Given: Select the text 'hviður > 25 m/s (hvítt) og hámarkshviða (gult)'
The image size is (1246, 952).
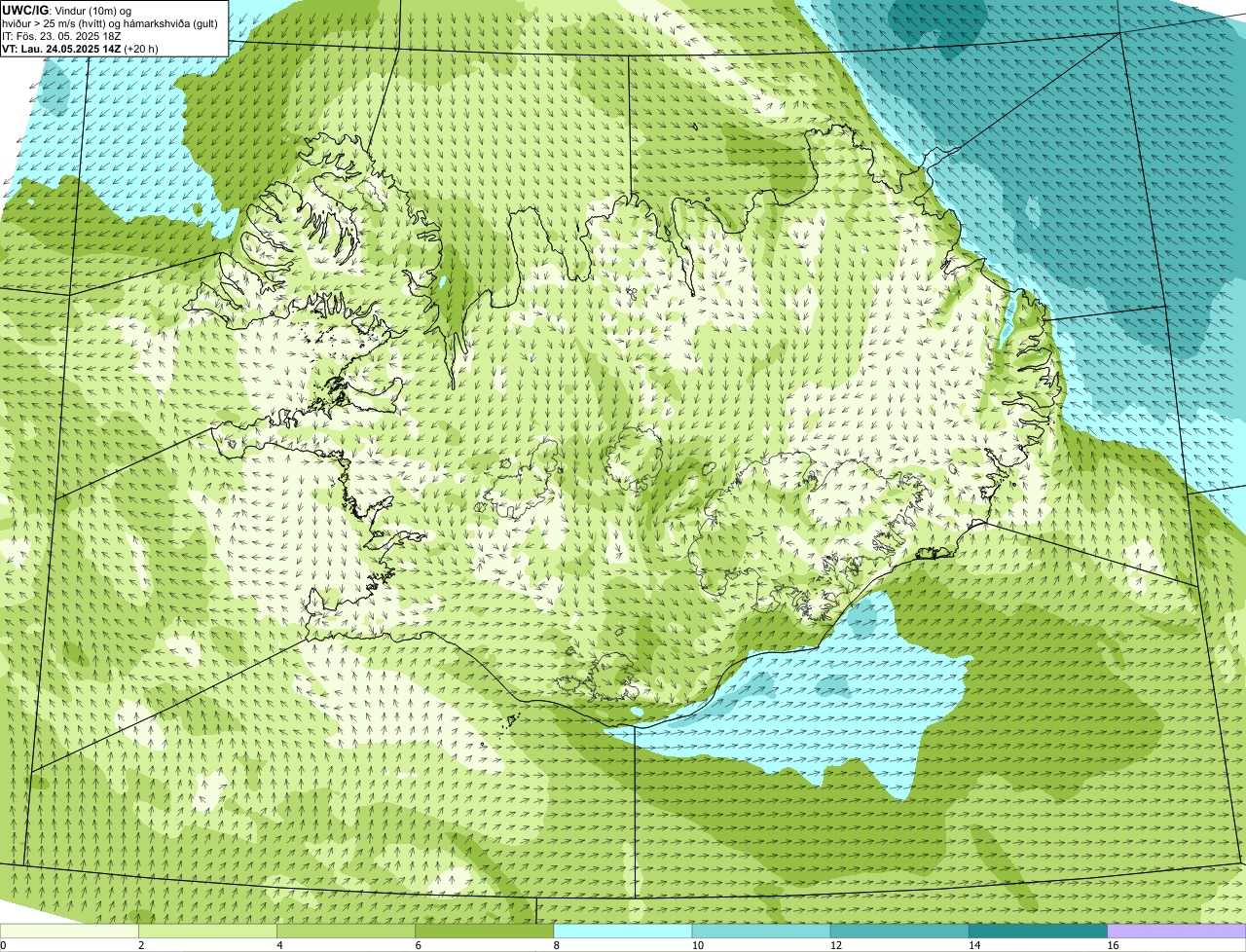Looking at the screenshot, I should pos(110,23).
